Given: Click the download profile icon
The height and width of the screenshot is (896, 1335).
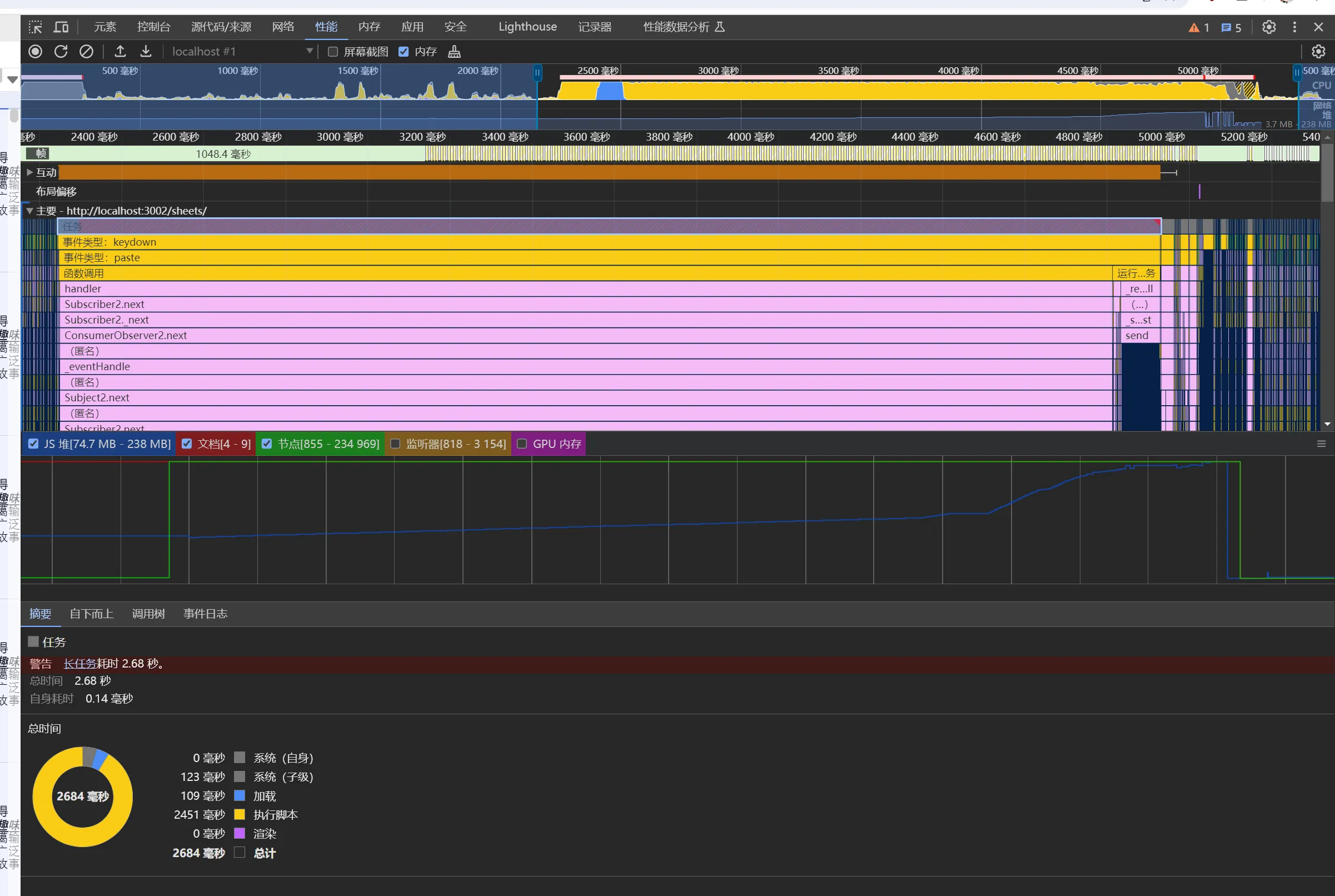Looking at the screenshot, I should [146, 52].
